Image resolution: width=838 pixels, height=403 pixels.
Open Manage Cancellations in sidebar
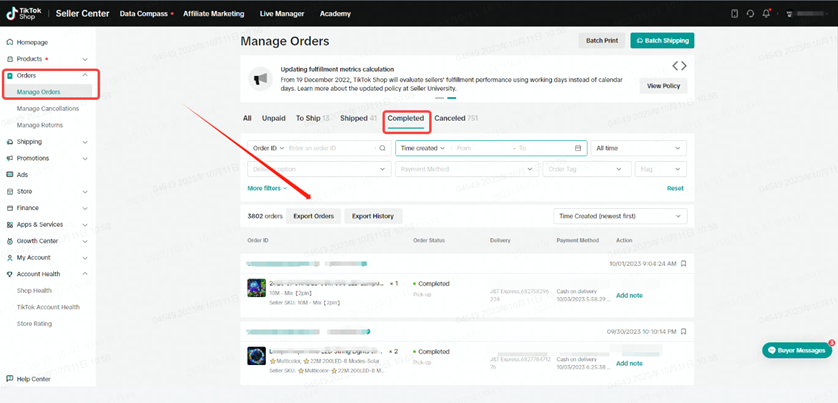(x=48, y=108)
